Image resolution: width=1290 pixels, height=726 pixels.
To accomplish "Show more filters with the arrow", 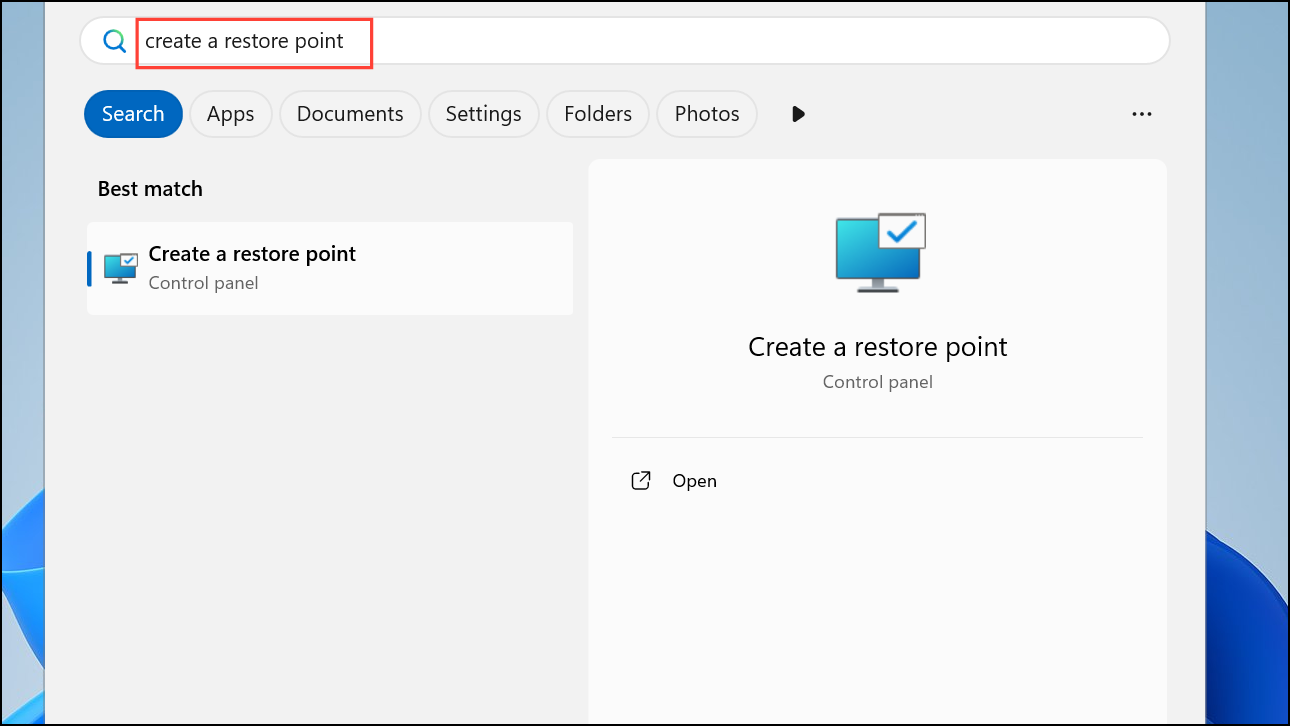I will click(x=798, y=114).
